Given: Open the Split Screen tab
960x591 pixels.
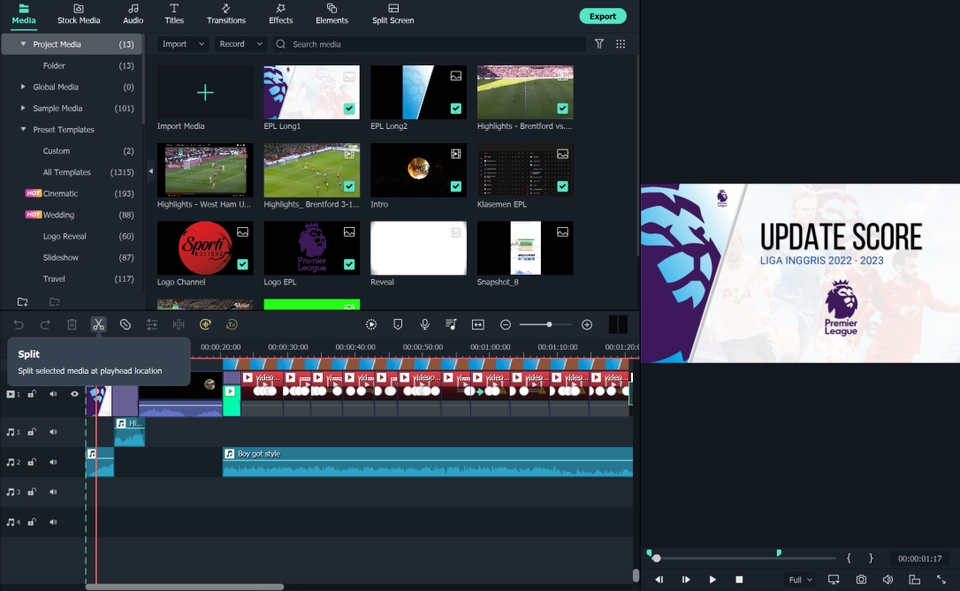Looking at the screenshot, I should click(393, 14).
